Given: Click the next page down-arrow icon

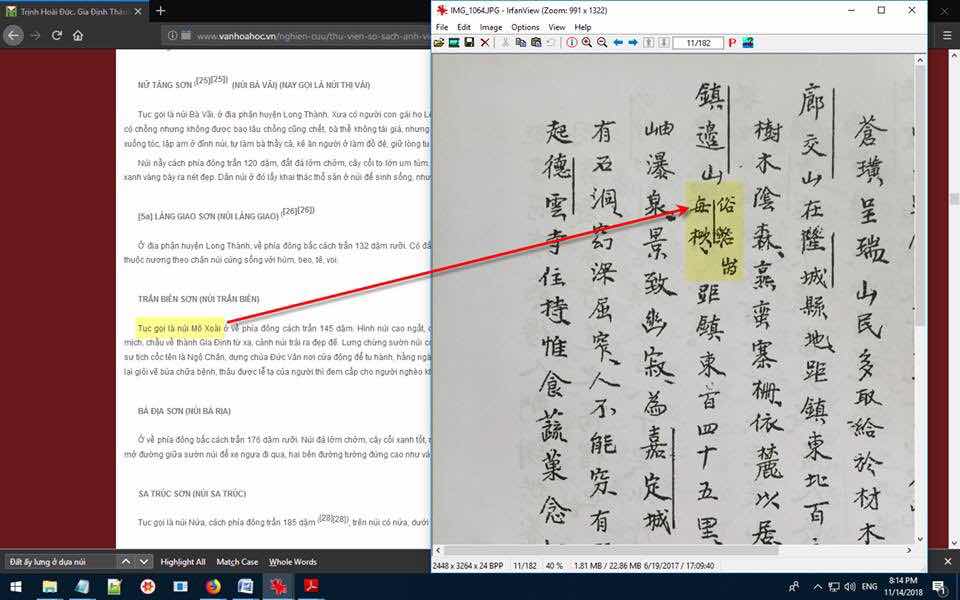Looking at the screenshot, I should 663,42.
